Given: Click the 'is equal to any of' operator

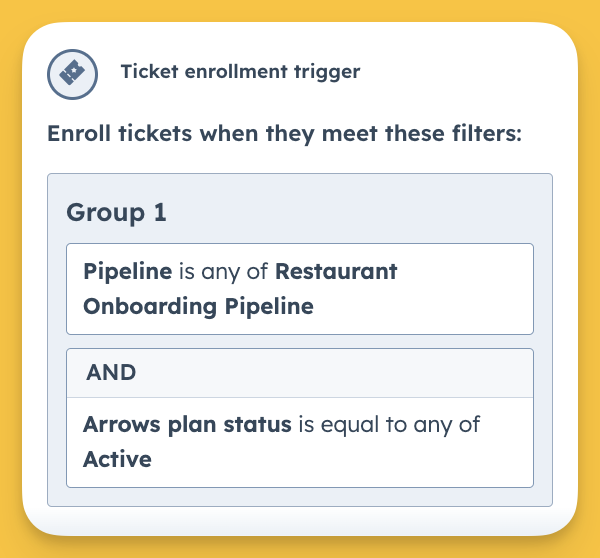Looking at the screenshot, I should (389, 425).
